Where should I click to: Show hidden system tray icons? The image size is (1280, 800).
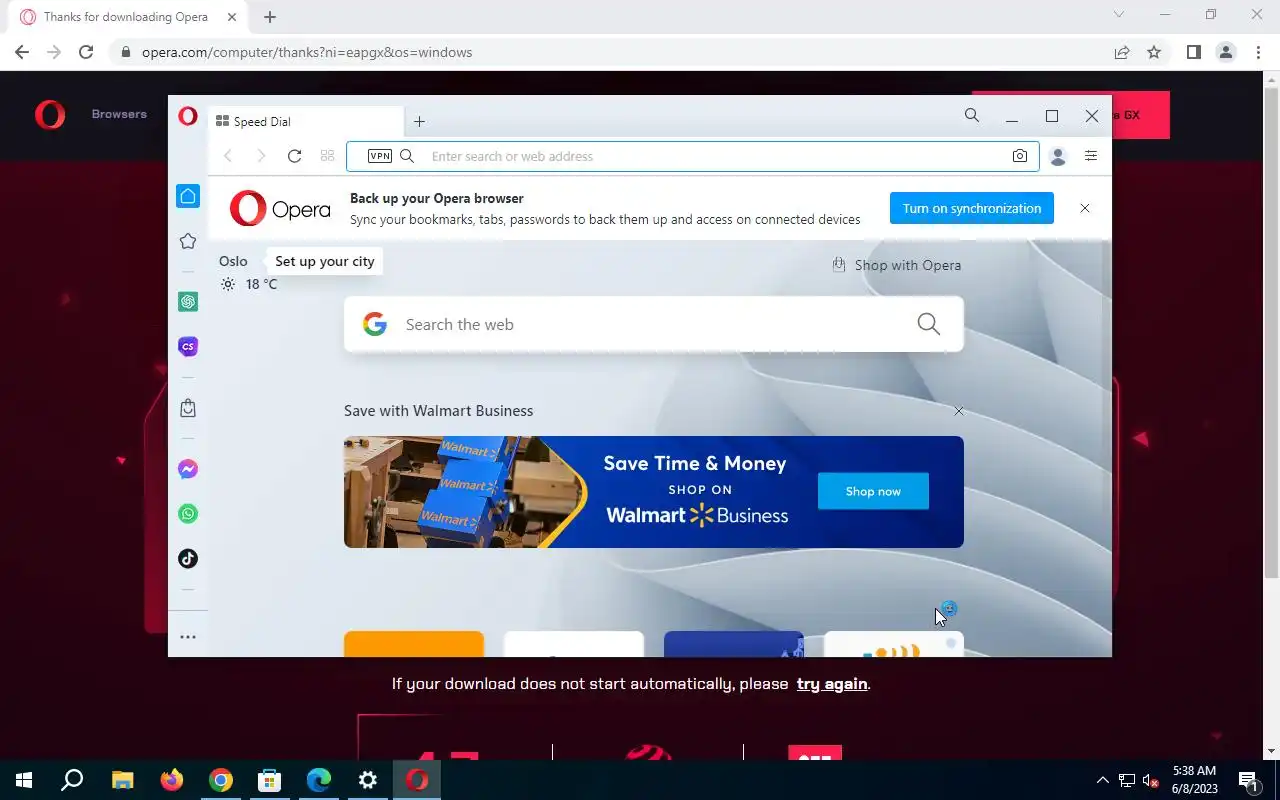point(1103,780)
